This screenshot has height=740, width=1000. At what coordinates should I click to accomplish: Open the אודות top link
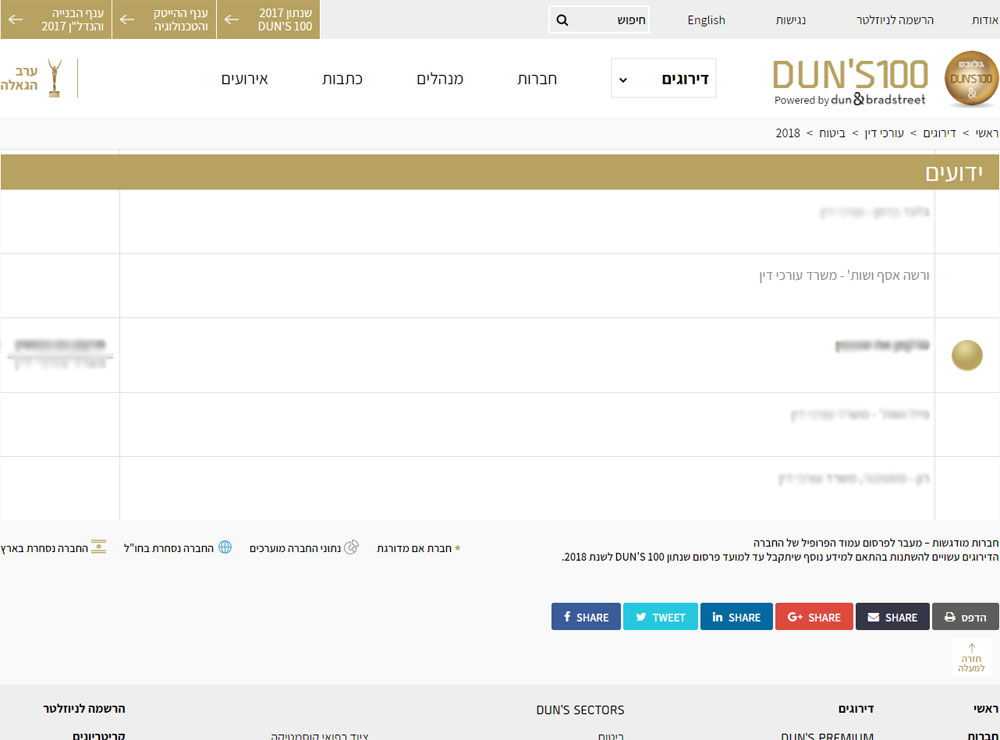click(985, 20)
